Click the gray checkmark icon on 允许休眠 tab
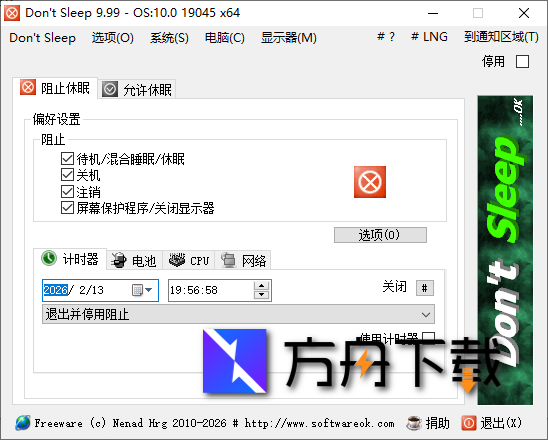Image resolution: width=548 pixels, height=440 pixels. coord(110,89)
